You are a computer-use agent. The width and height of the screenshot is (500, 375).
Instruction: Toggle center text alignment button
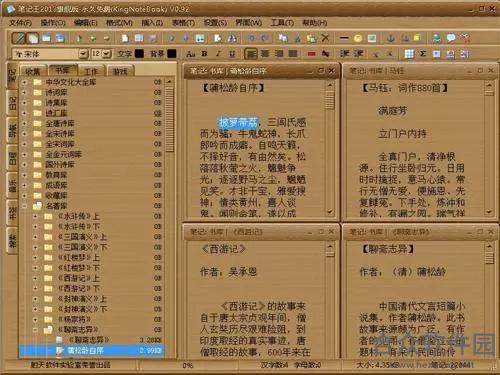[265, 54]
